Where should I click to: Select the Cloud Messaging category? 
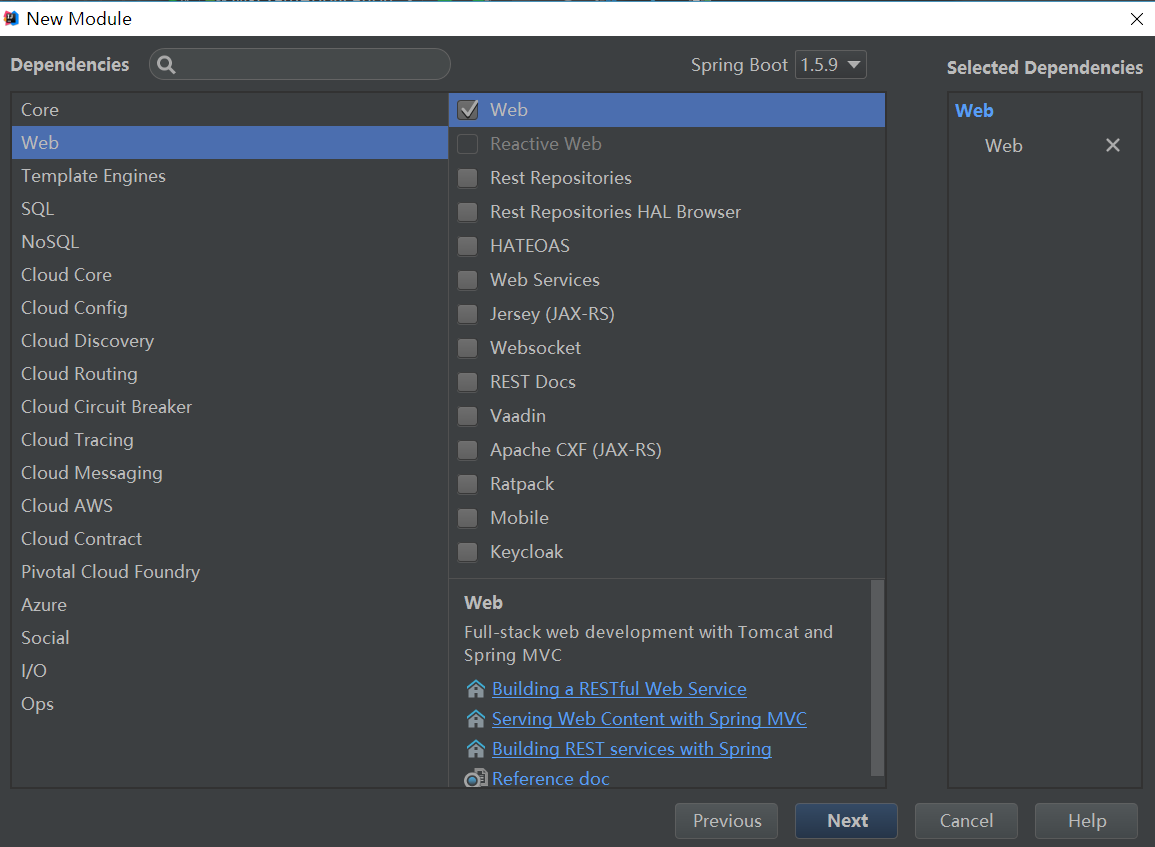pyautogui.click(x=230, y=473)
